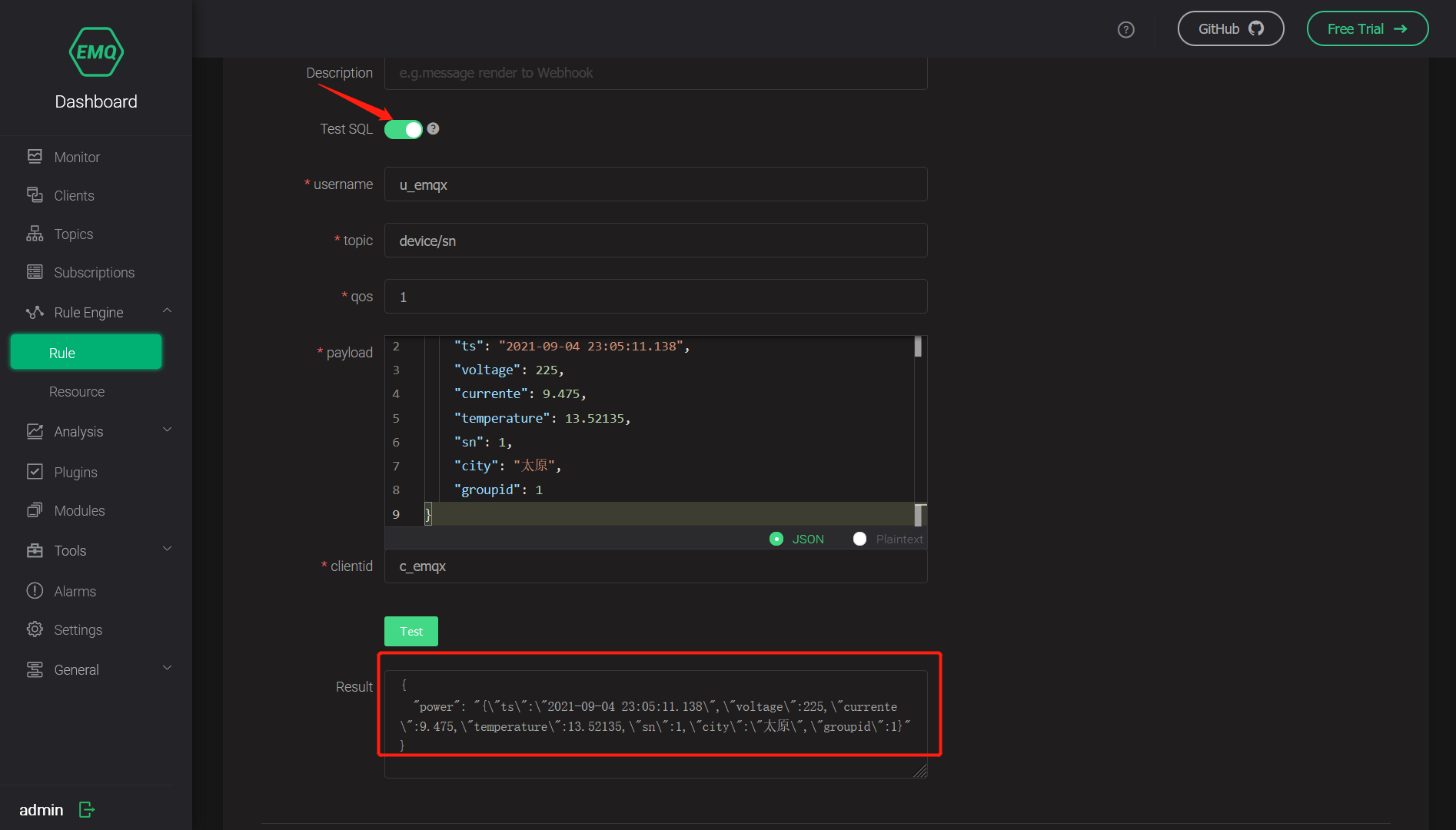Click the Plugins checkmark icon
This screenshot has height=830, width=1456.
point(35,472)
